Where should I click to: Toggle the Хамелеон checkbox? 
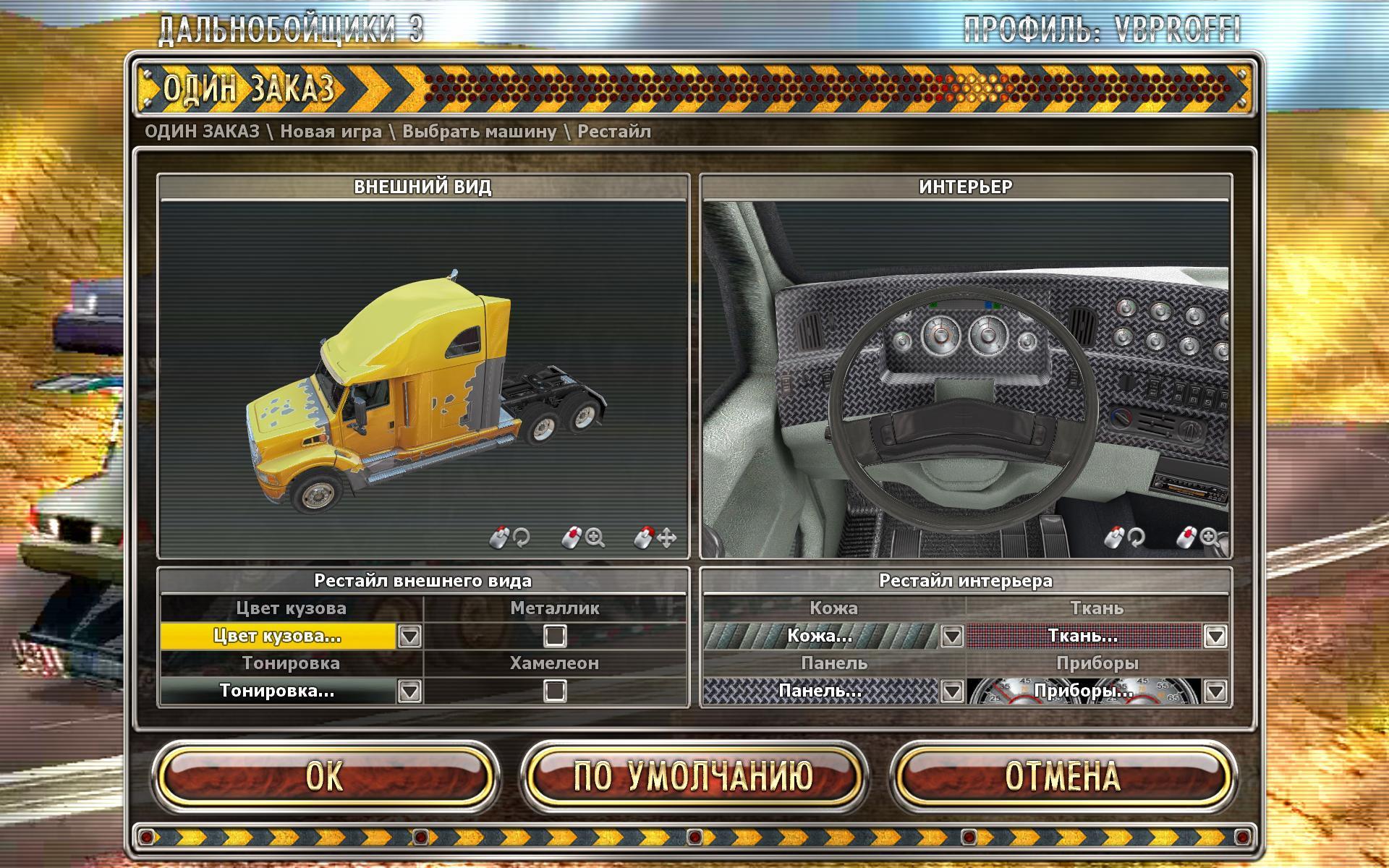(555, 691)
